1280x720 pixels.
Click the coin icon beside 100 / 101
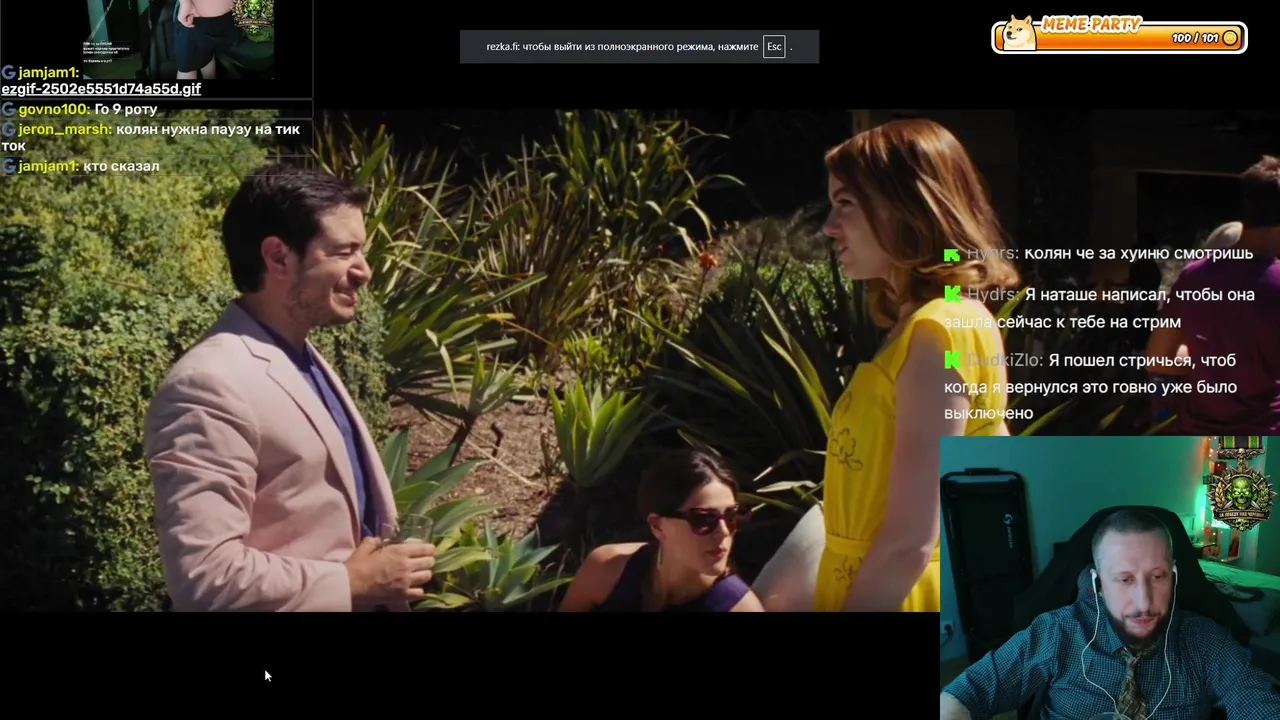click(x=1230, y=38)
